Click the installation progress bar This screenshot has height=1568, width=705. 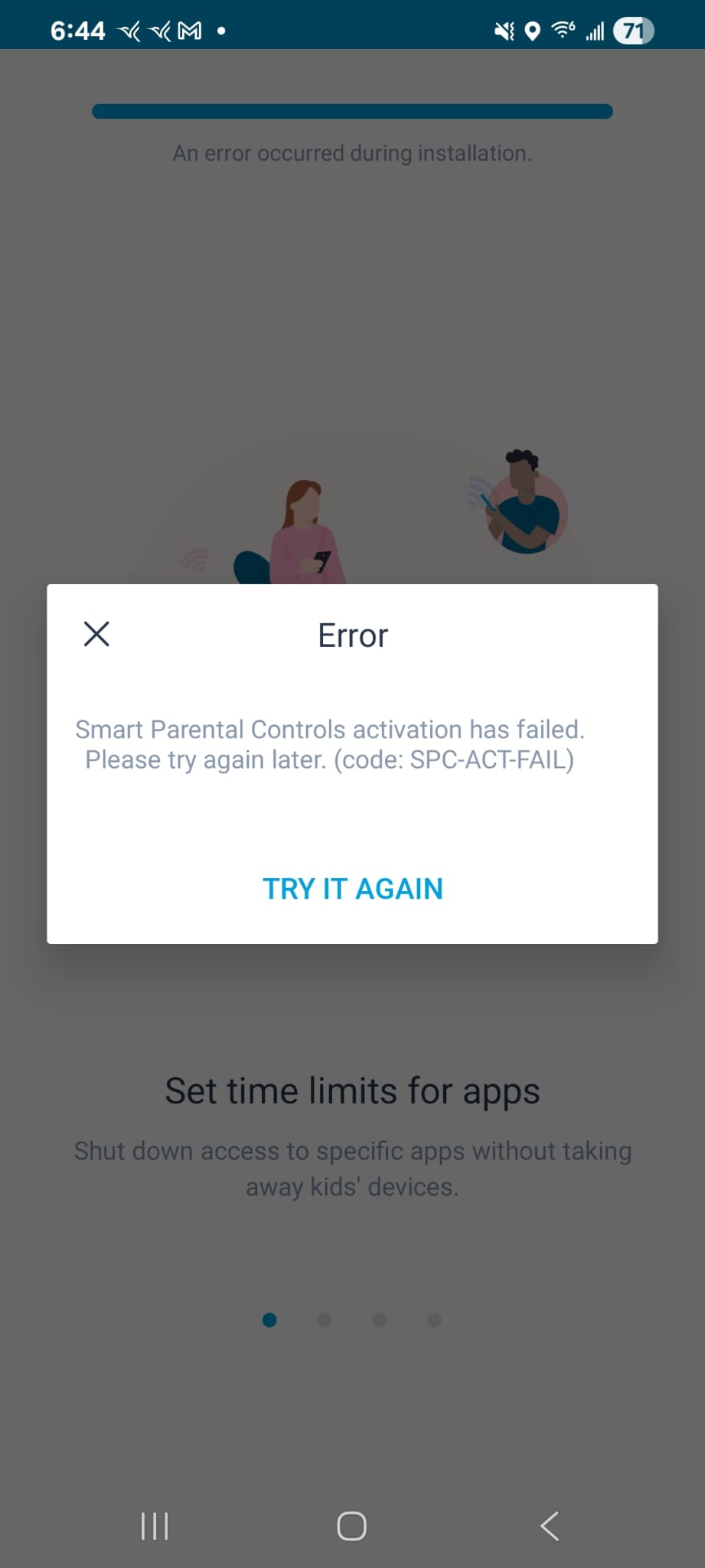pyautogui.click(x=352, y=111)
